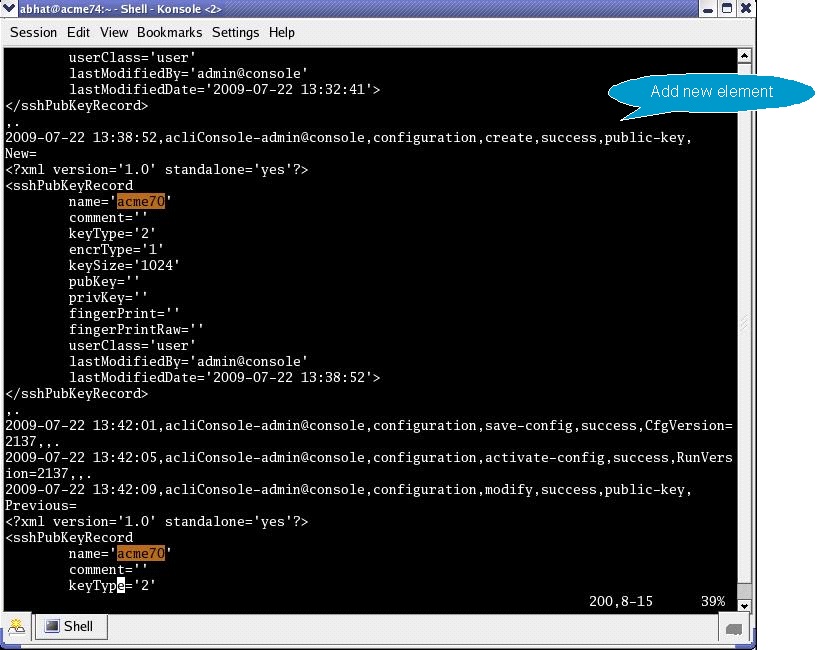Click the keyType line with cursor at bottom
Image resolution: width=818 pixels, height=650 pixels.
pos(112,586)
